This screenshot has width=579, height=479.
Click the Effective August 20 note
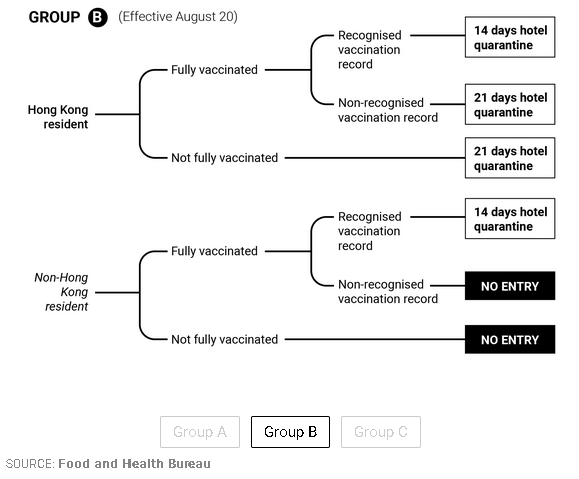[178, 17]
